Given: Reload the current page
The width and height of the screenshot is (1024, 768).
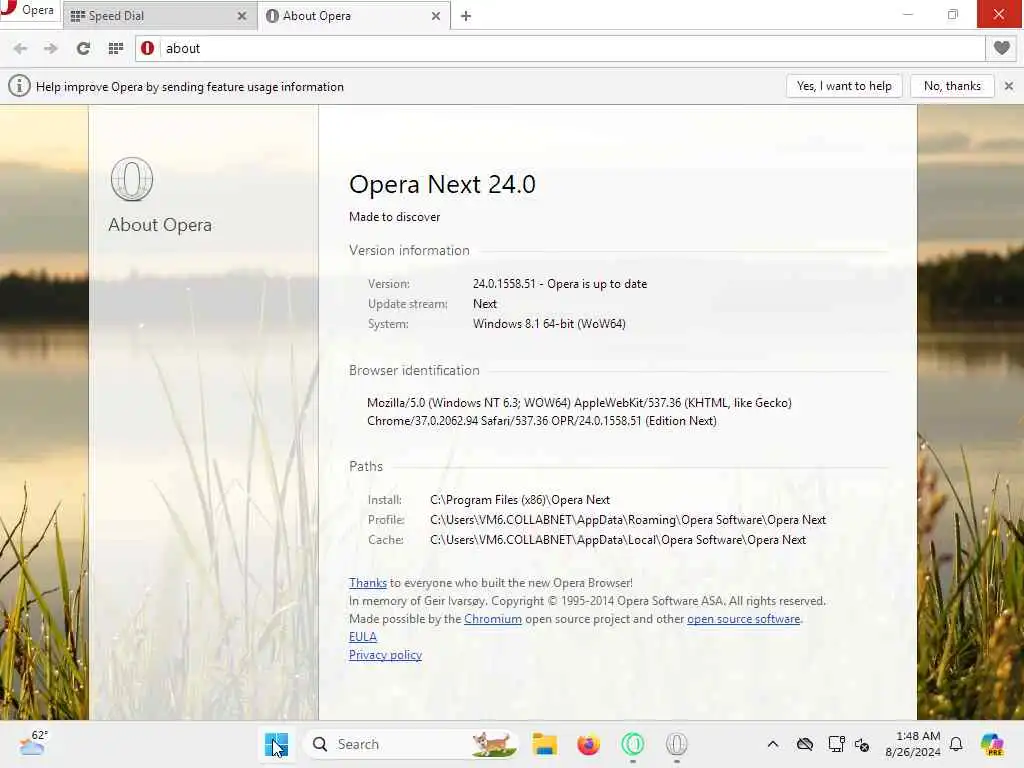Looking at the screenshot, I should tap(83, 48).
